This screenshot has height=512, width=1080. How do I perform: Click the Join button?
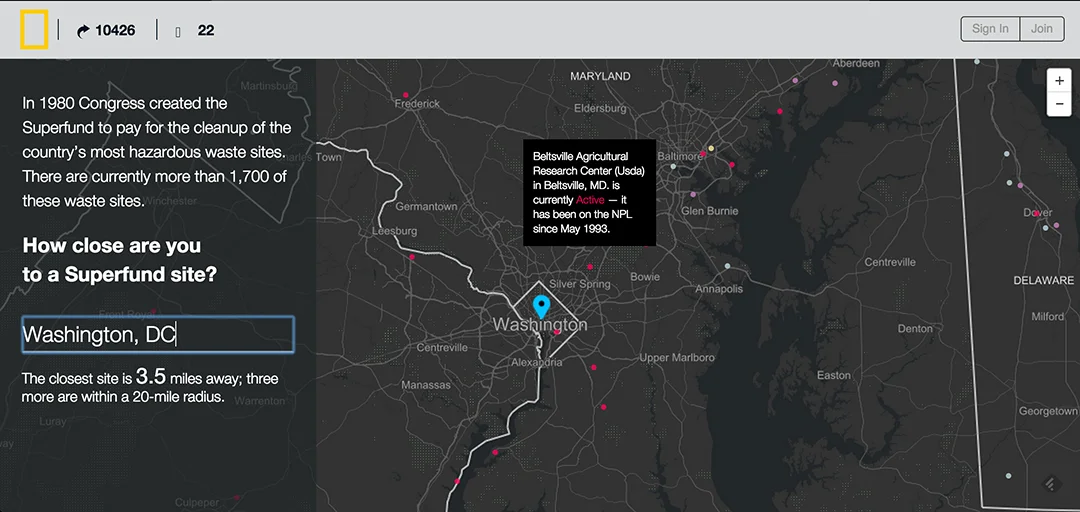pos(1041,29)
